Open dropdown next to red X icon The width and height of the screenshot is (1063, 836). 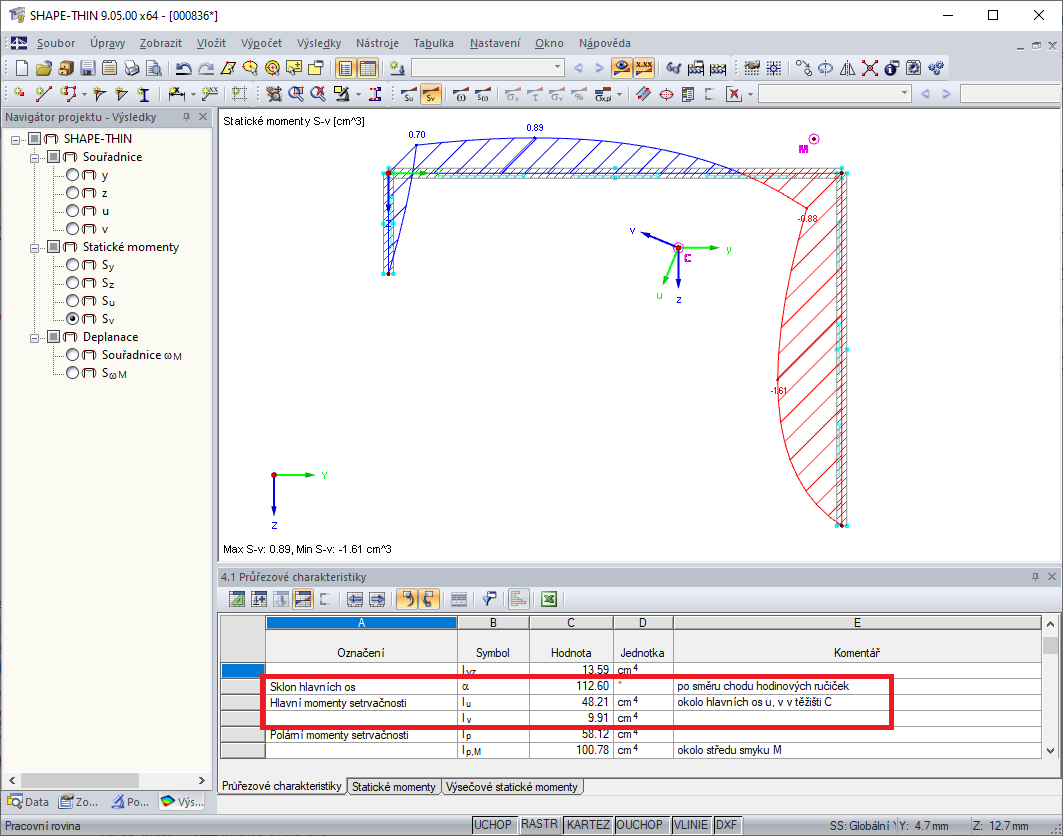750,95
